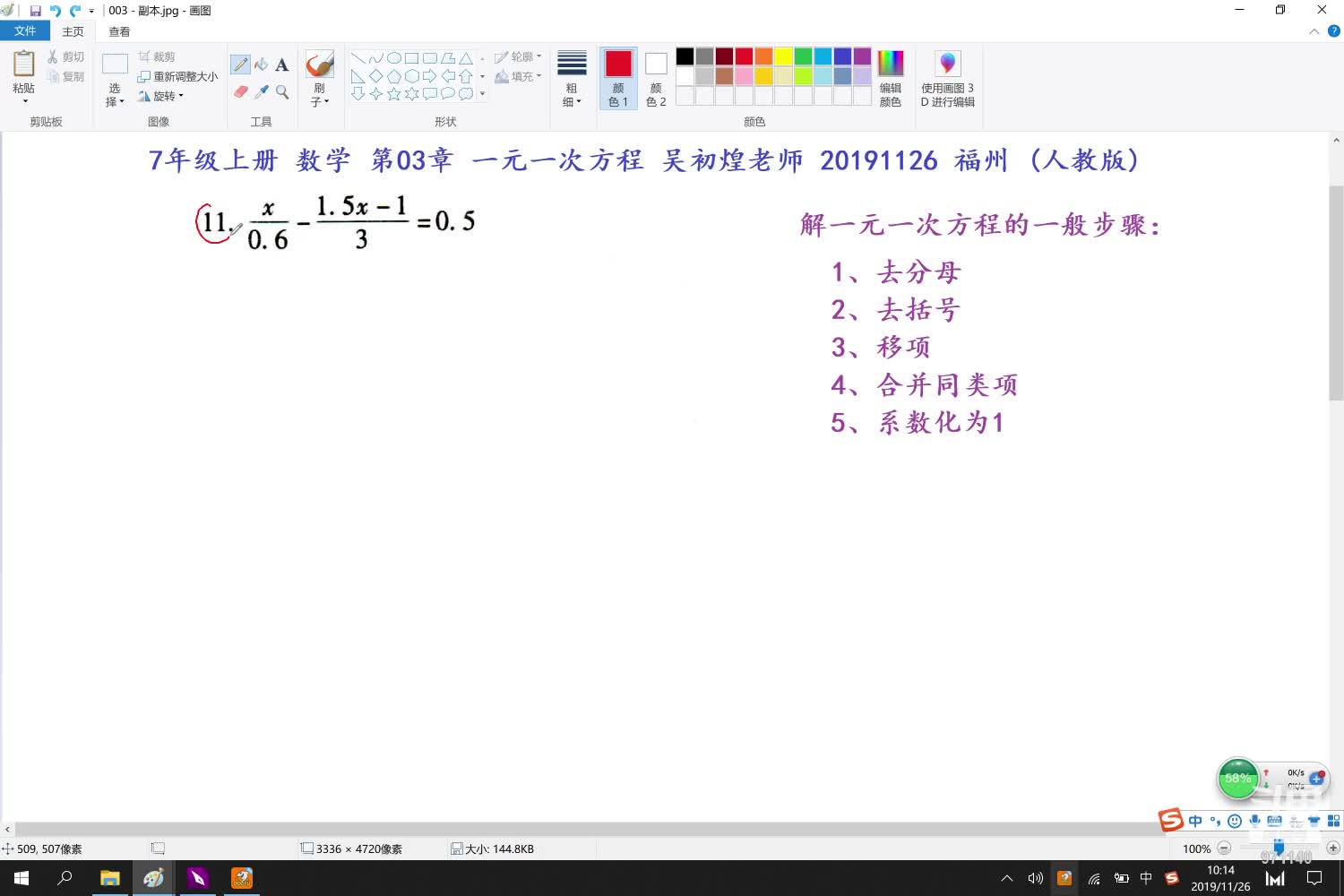Pick the orange color swatch
The height and width of the screenshot is (896, 1344).
coord(764,56)
